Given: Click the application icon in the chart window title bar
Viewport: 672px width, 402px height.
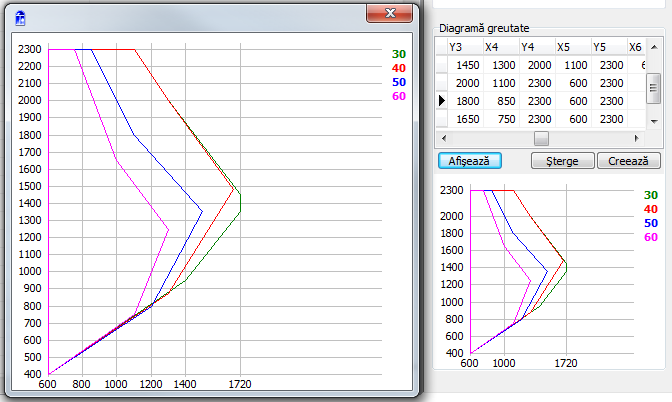Looking at the screenshot, I should pos(20,18).
